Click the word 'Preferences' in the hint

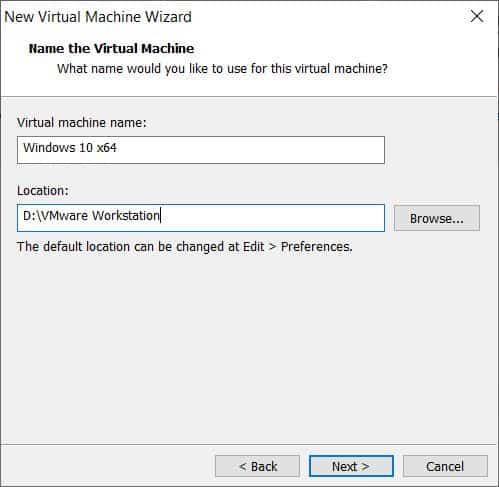316,247
